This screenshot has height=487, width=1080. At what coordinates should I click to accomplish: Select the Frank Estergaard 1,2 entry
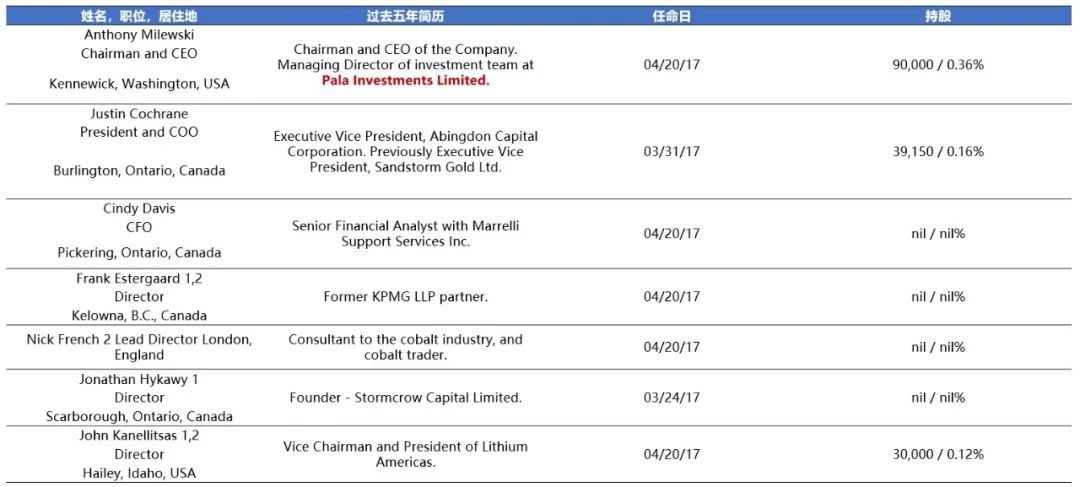click(139, 279)
